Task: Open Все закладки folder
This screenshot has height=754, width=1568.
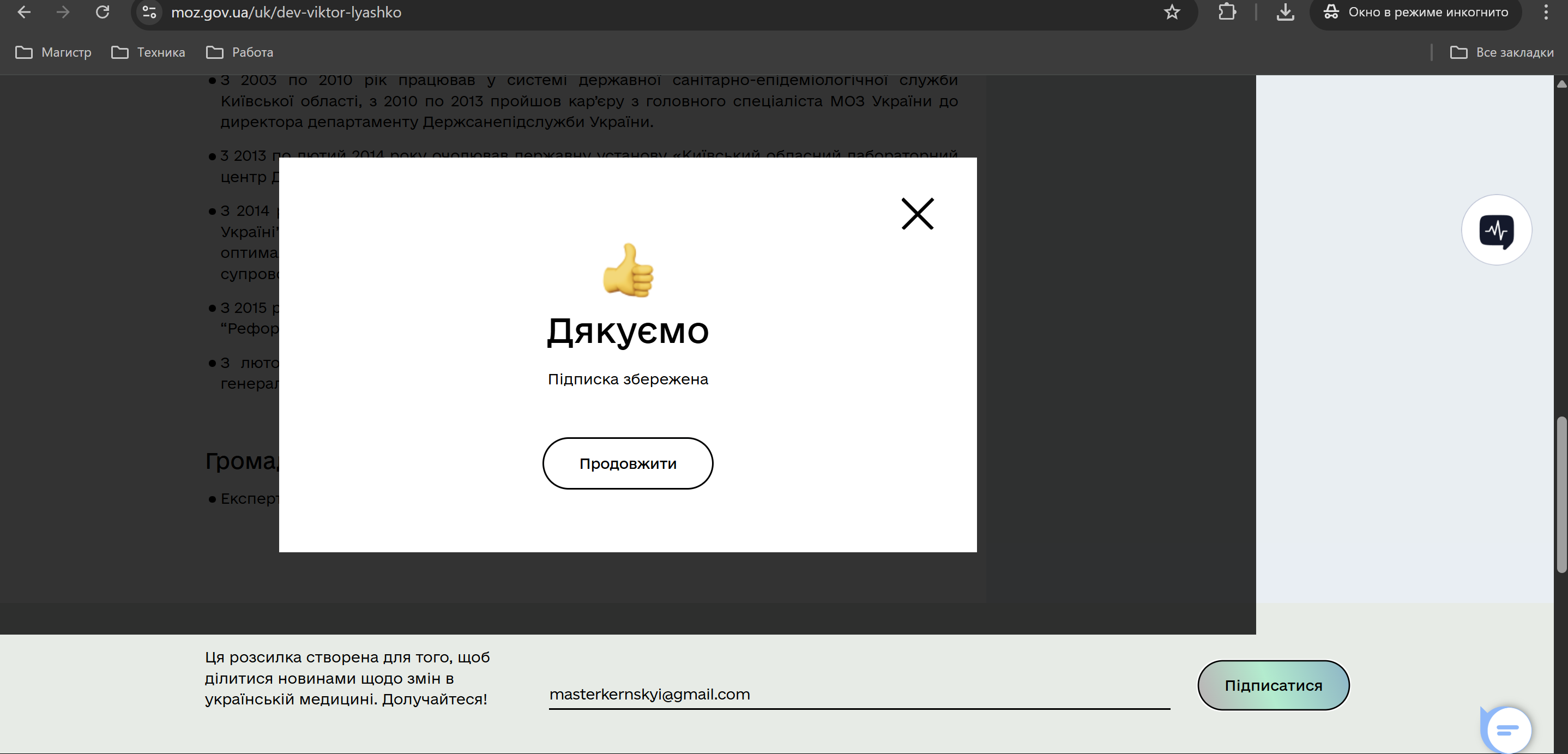Action: pyautogui.click(x=1501, y=52)
